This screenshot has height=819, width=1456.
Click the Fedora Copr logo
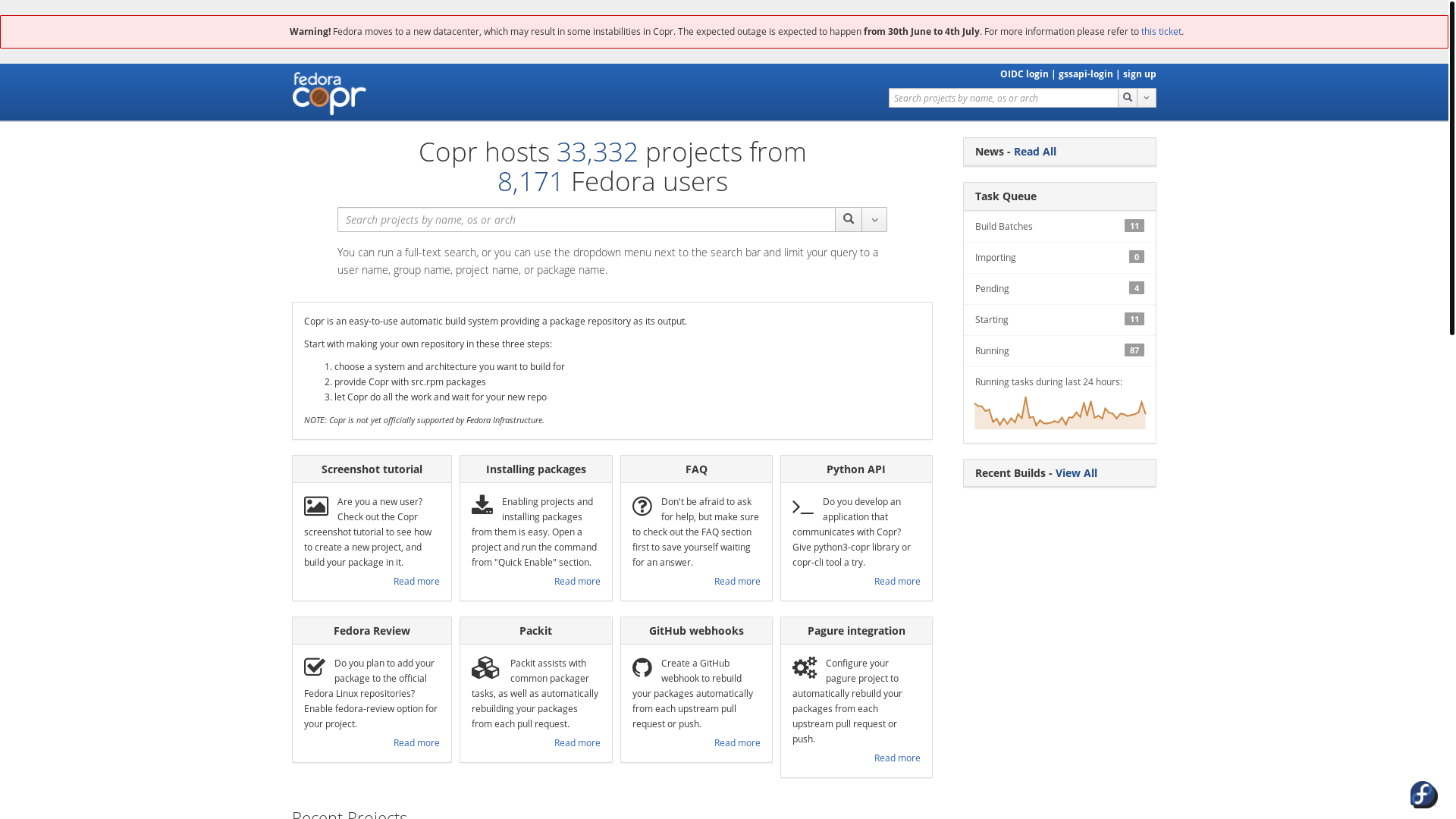point(329,93)
